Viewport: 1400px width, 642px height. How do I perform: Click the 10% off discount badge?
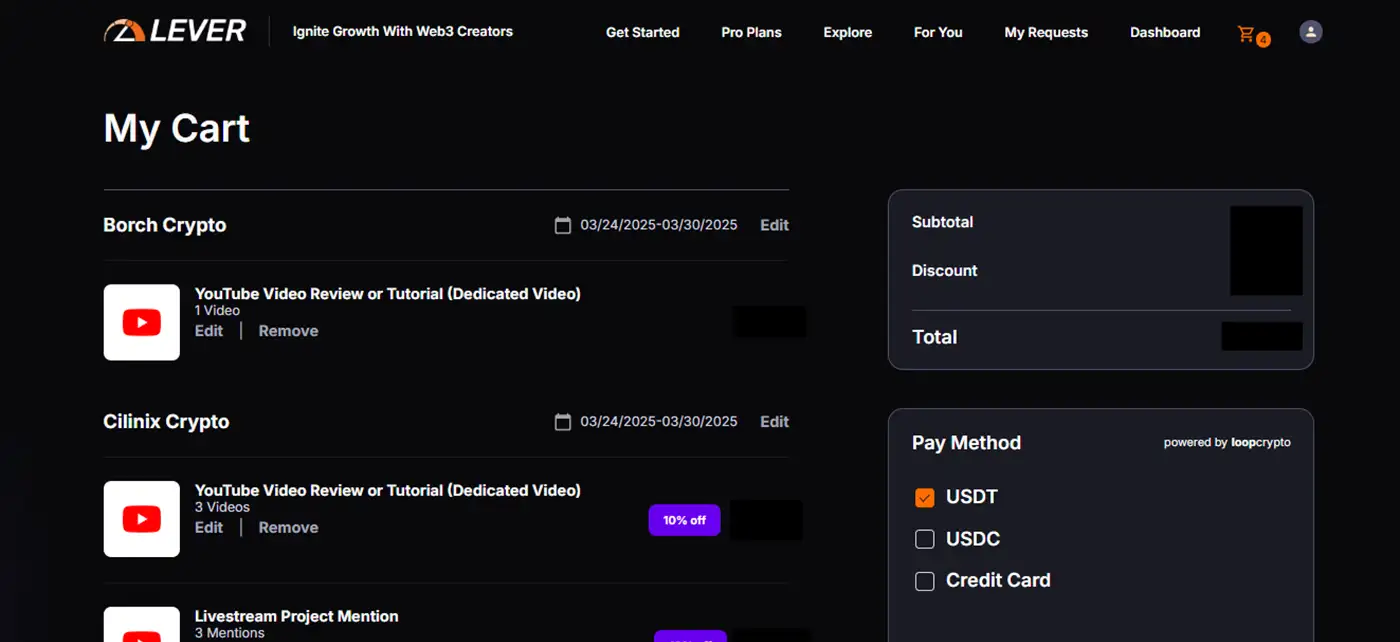point(684,520)
